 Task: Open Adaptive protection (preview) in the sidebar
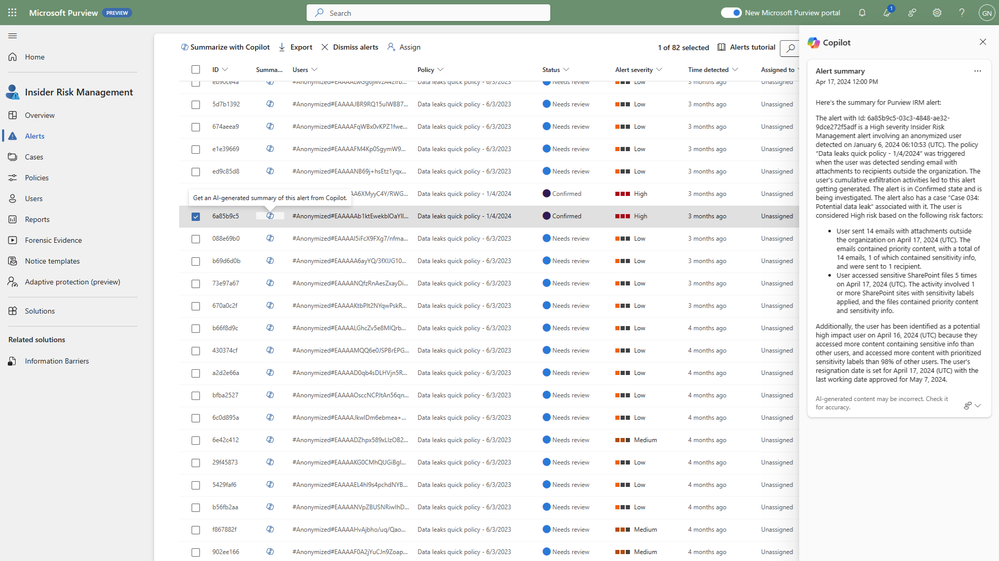point(72,281)
